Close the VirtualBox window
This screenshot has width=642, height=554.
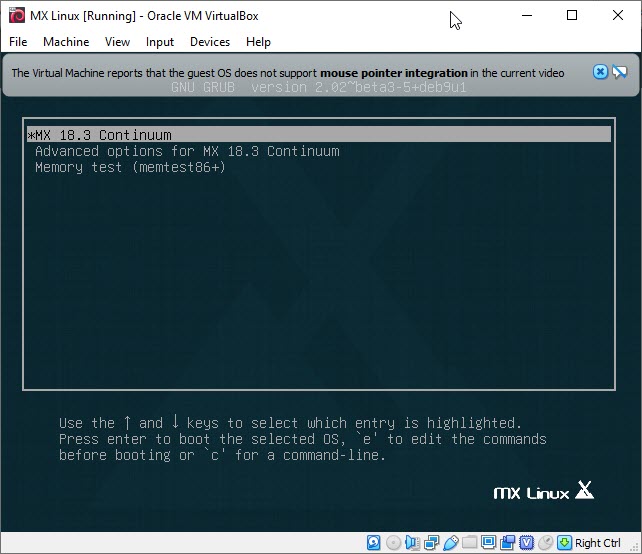618,16
